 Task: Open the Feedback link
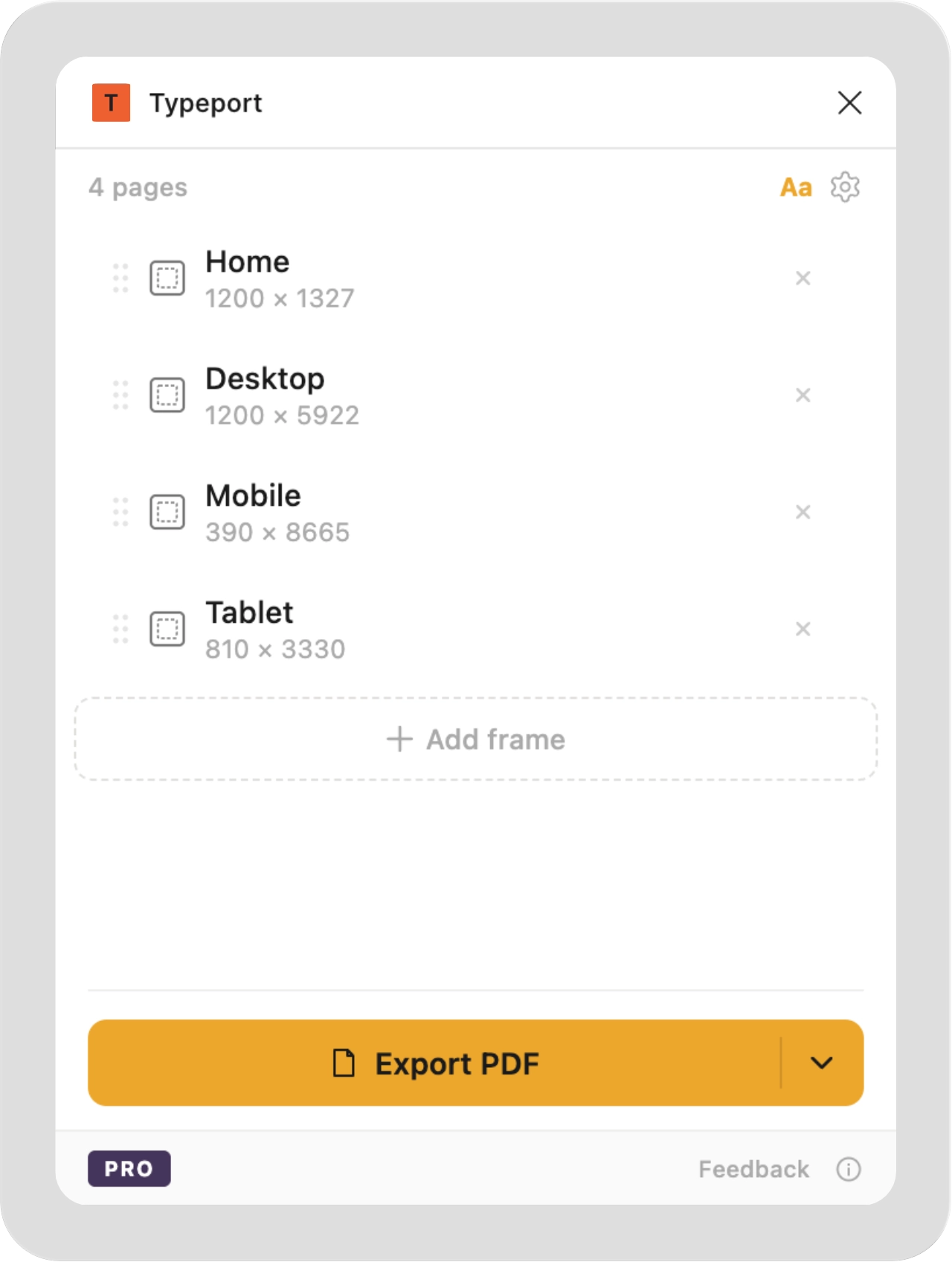point(753,1169)
